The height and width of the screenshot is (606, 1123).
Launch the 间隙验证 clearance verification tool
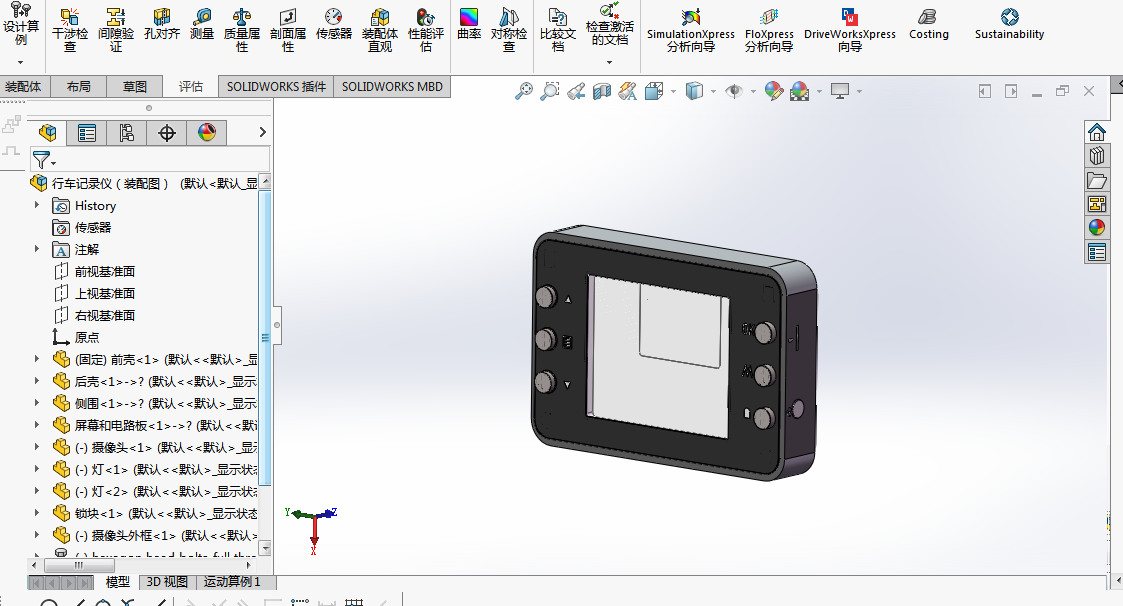115,29
